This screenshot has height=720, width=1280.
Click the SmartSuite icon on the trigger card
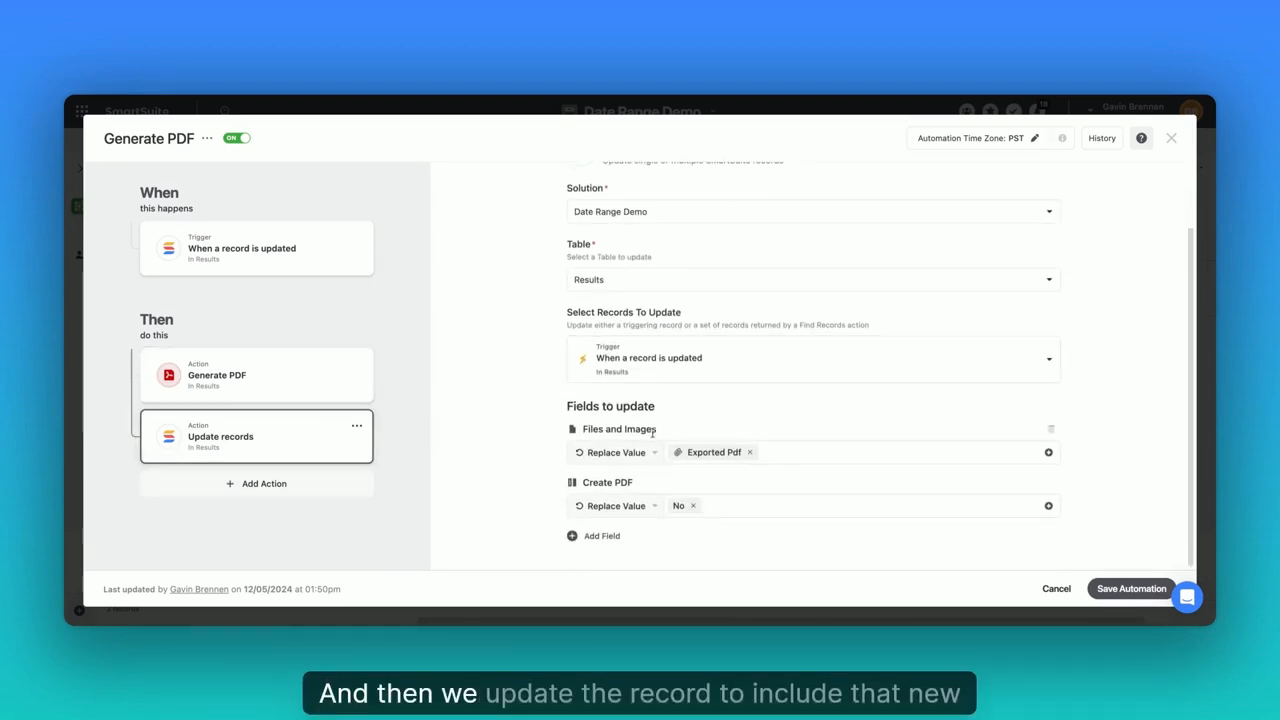(168, 248)
